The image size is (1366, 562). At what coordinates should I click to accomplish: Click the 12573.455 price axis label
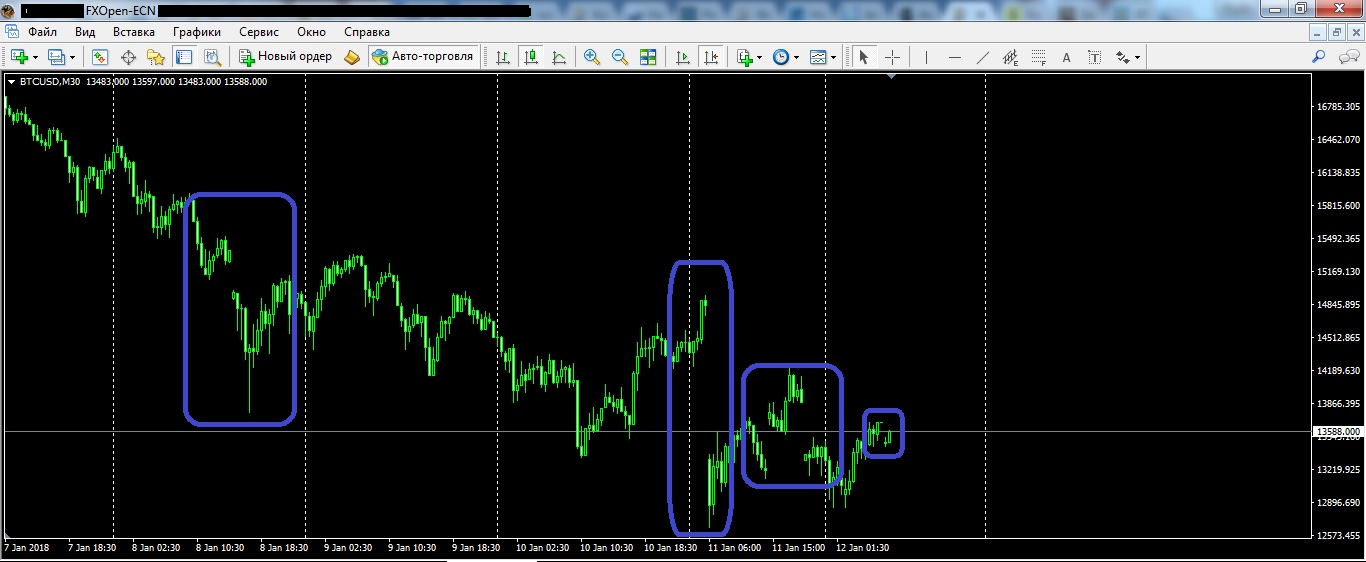click(x=1339, y=535)
